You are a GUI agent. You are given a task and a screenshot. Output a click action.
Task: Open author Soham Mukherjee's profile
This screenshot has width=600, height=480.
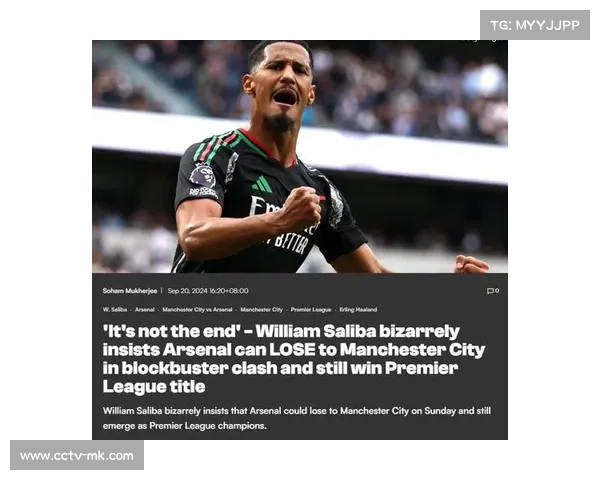pyautogui.click(x=130, y=291)
